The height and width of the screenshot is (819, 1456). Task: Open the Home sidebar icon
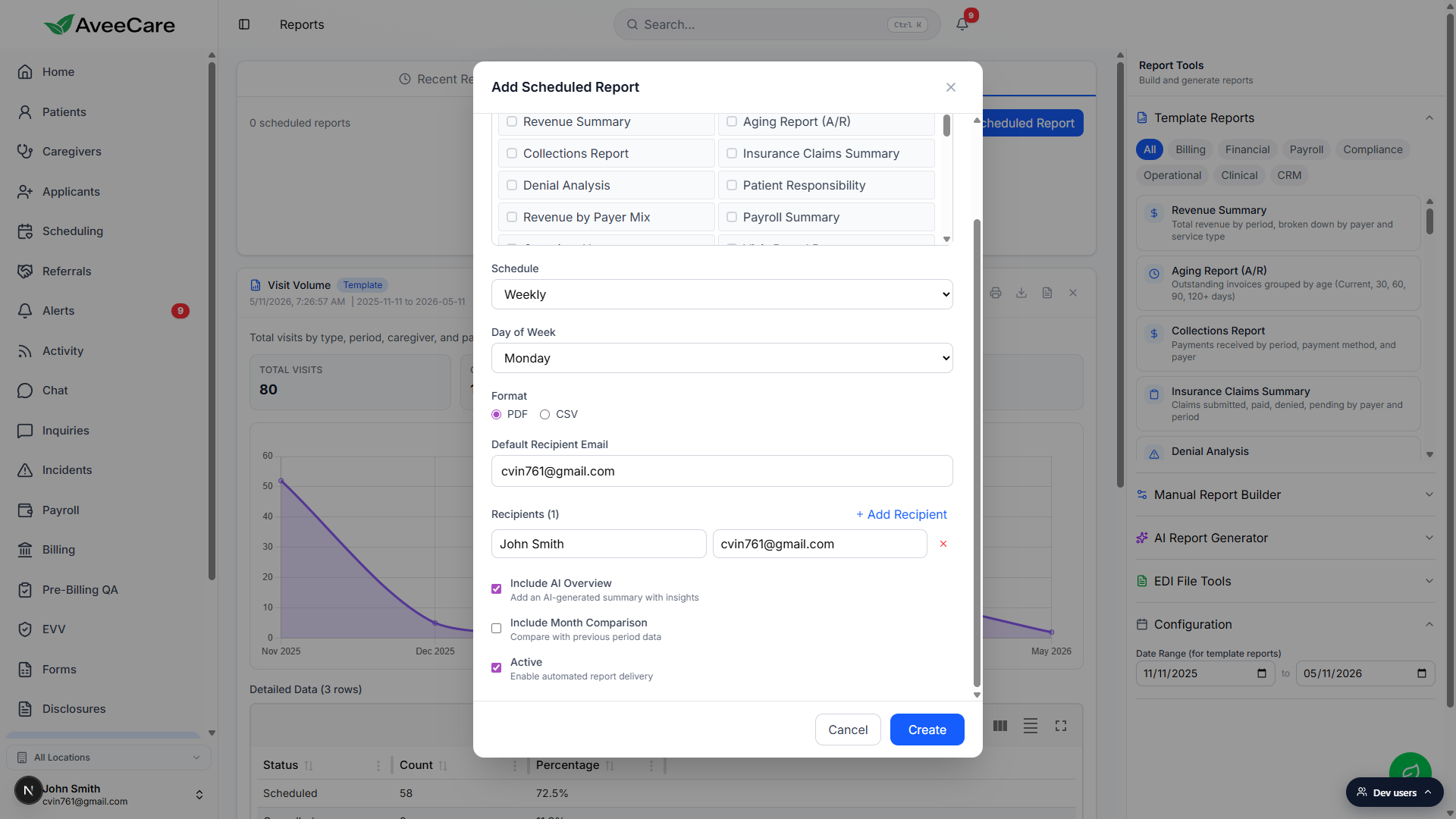point(25,72)
